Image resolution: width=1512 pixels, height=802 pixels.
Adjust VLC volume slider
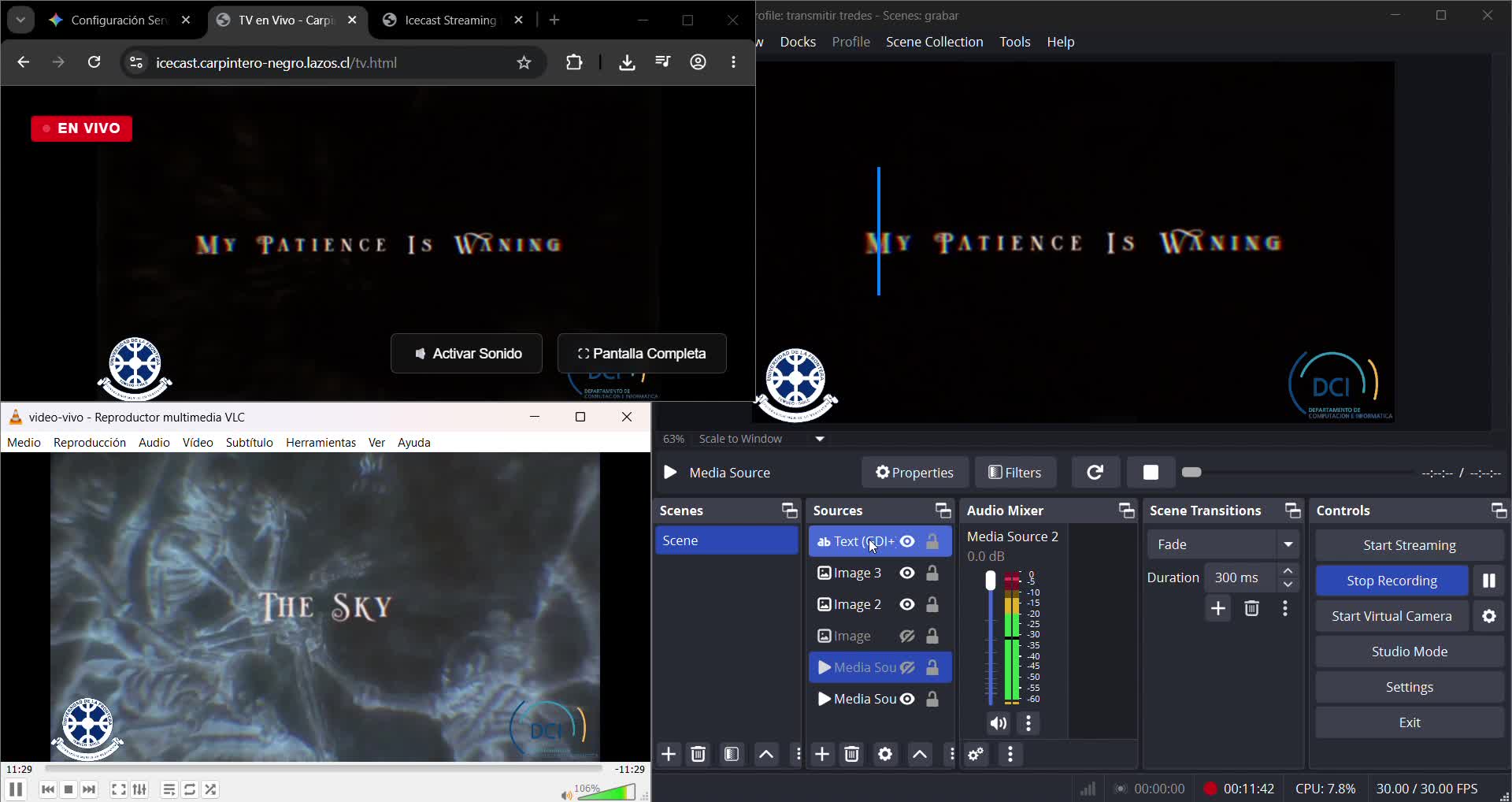click(x=606, y=792)
